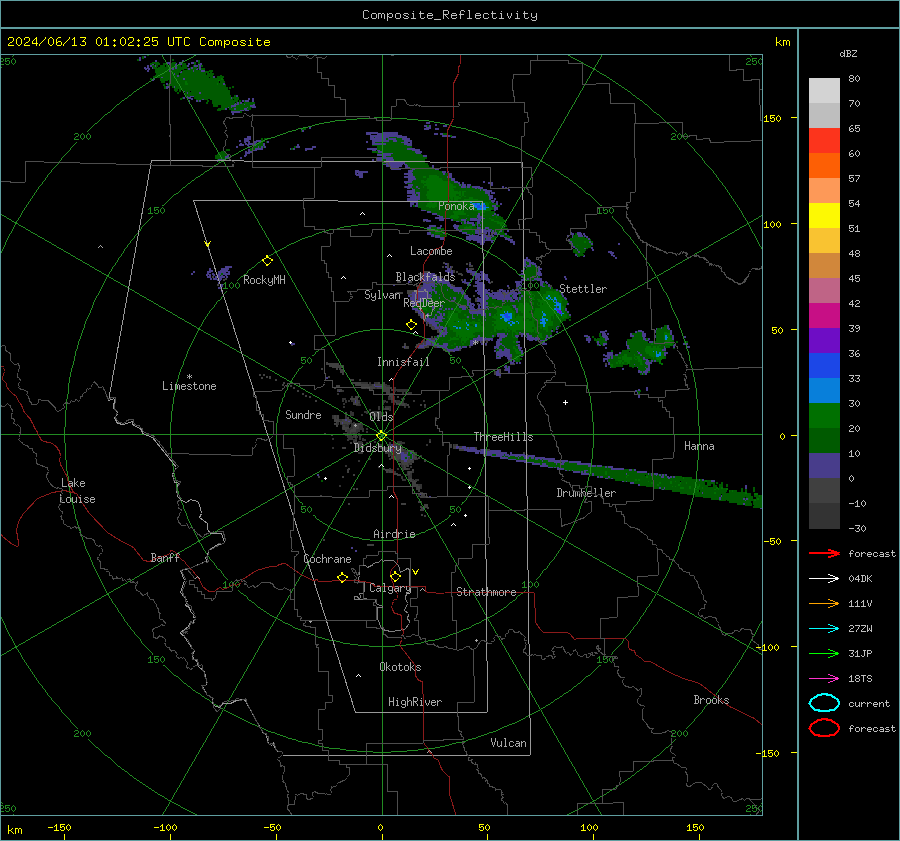
Task: Select the 80 dBZ color swatch
Action: coord(824,90)
